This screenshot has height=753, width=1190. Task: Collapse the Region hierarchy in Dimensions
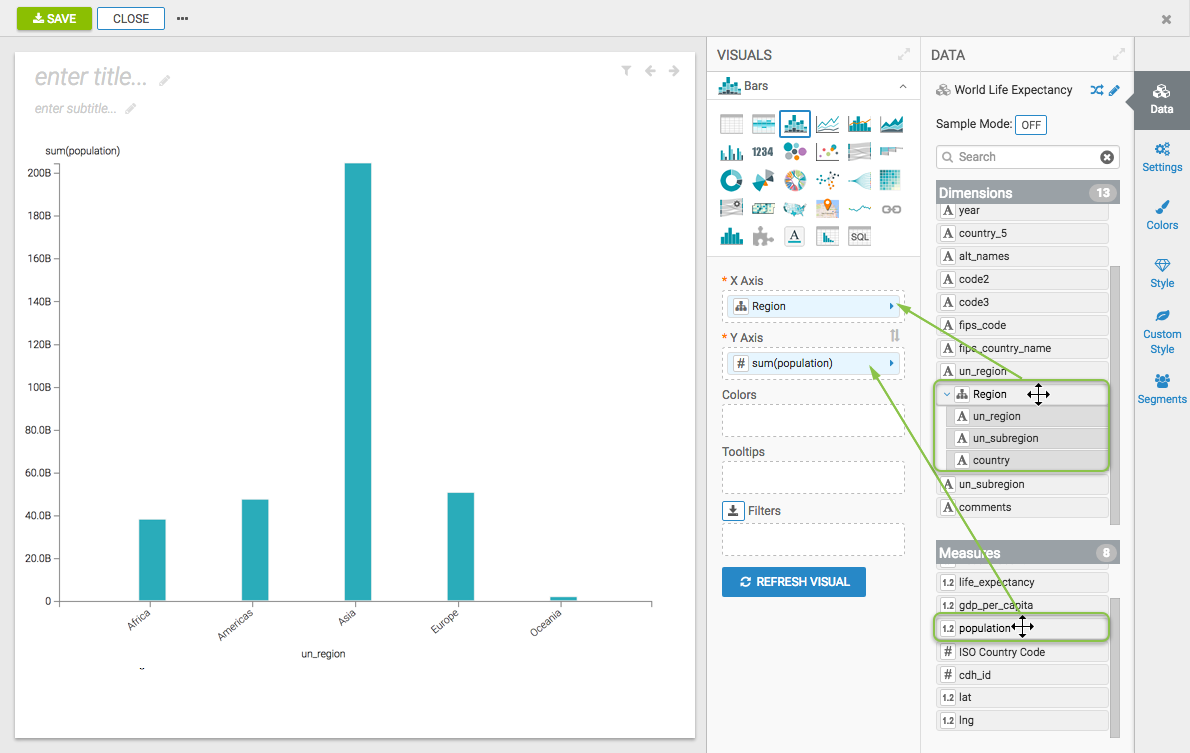(x=947, y=394)
